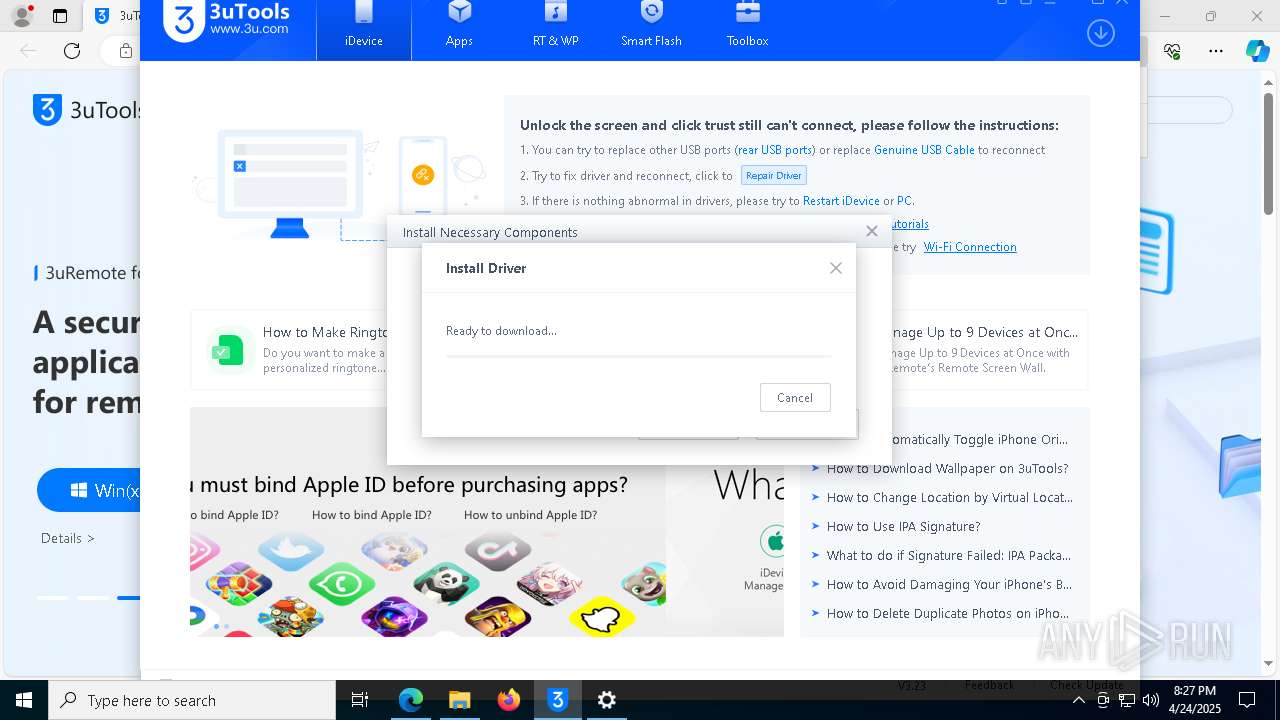
Task: Click the taskbar search box
Action: [x=192, y=700]
